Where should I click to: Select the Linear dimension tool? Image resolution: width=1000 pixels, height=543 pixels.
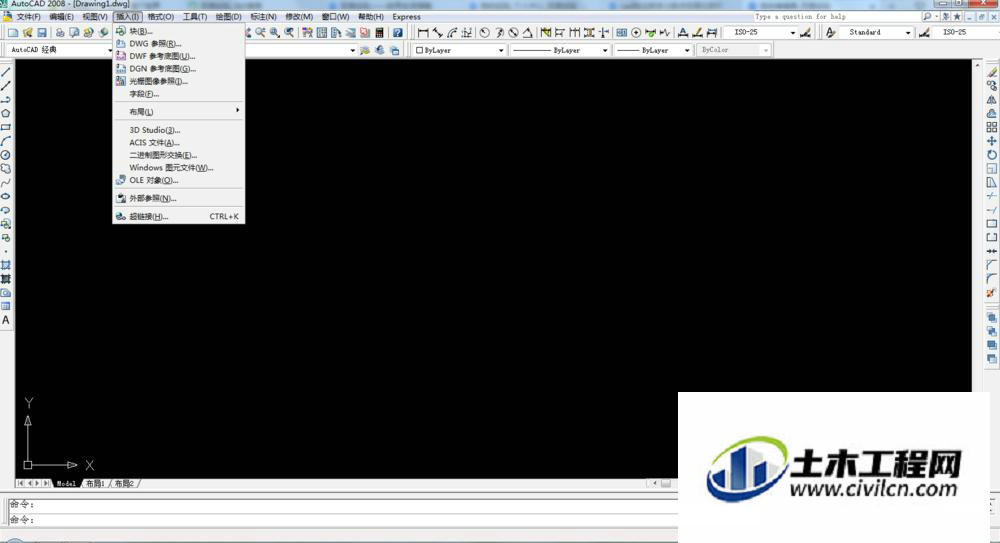423,32
